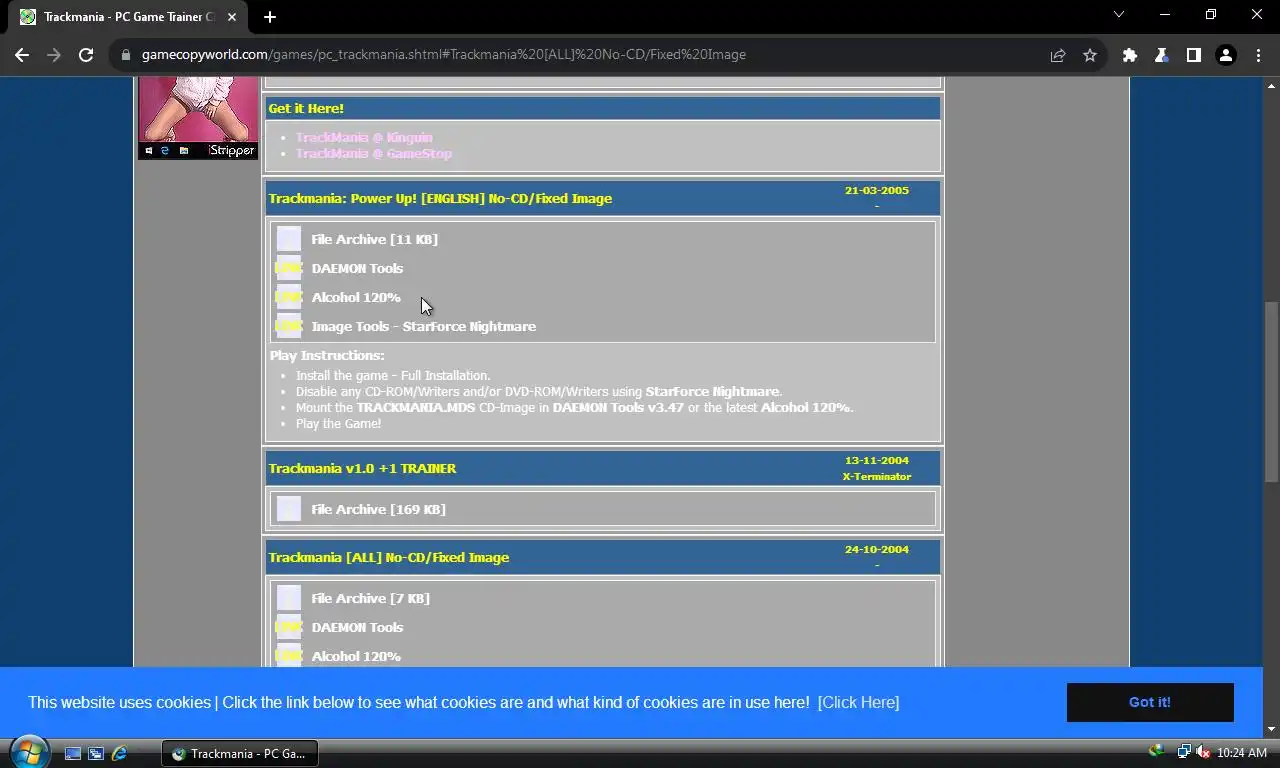Click the Trackmania: Power Up! [ENGLISH] heading
Image resolution: width=1280 pixels, height=768 pixels.
click(x=440, y=198)
